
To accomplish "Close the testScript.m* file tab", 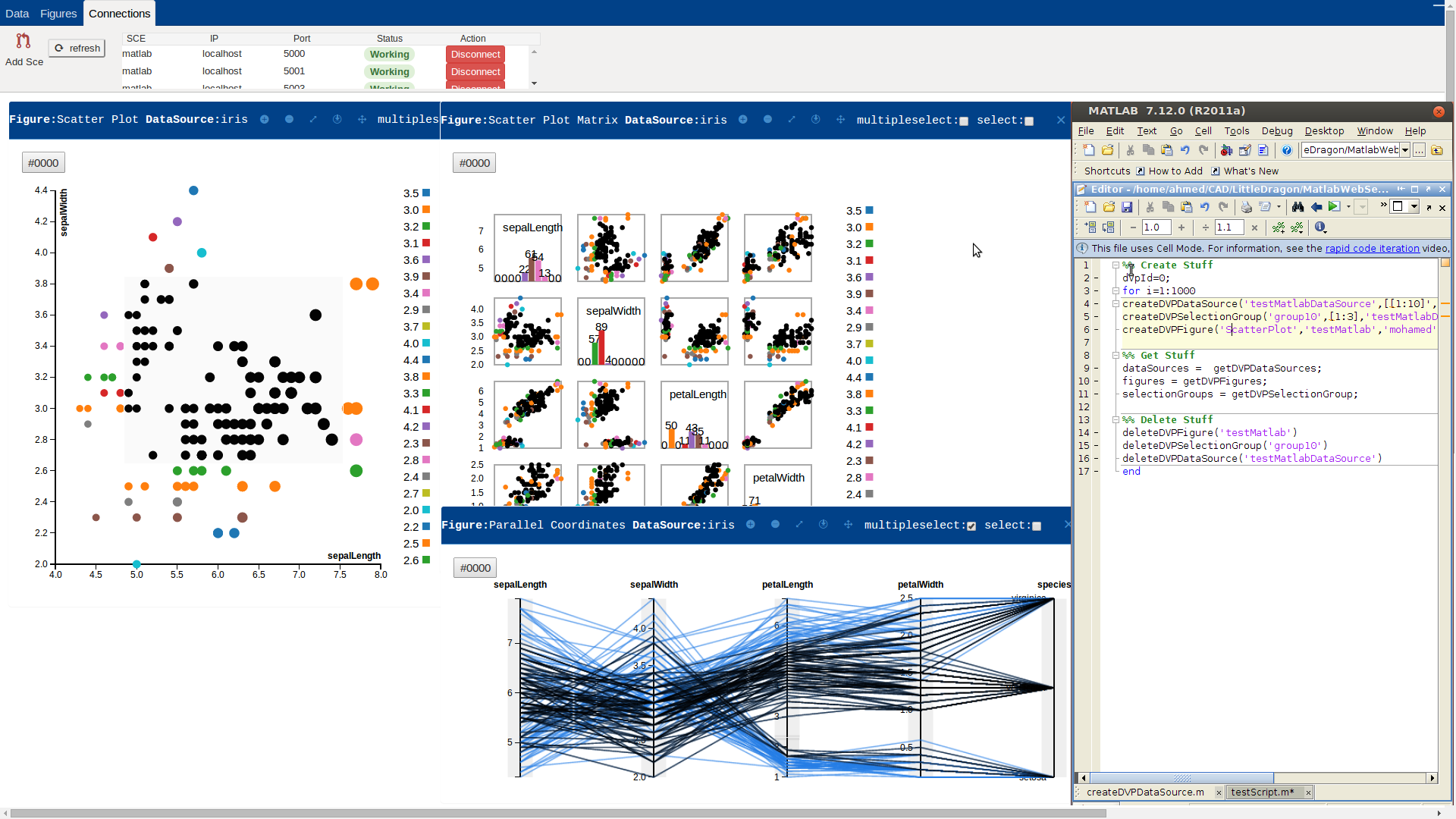I will [x=1308, y=792].
